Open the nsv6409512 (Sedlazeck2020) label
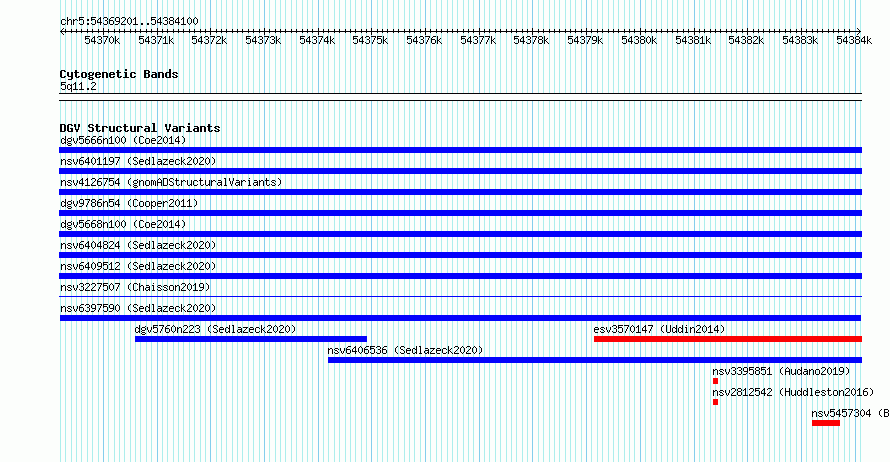 tap(138, 266)
